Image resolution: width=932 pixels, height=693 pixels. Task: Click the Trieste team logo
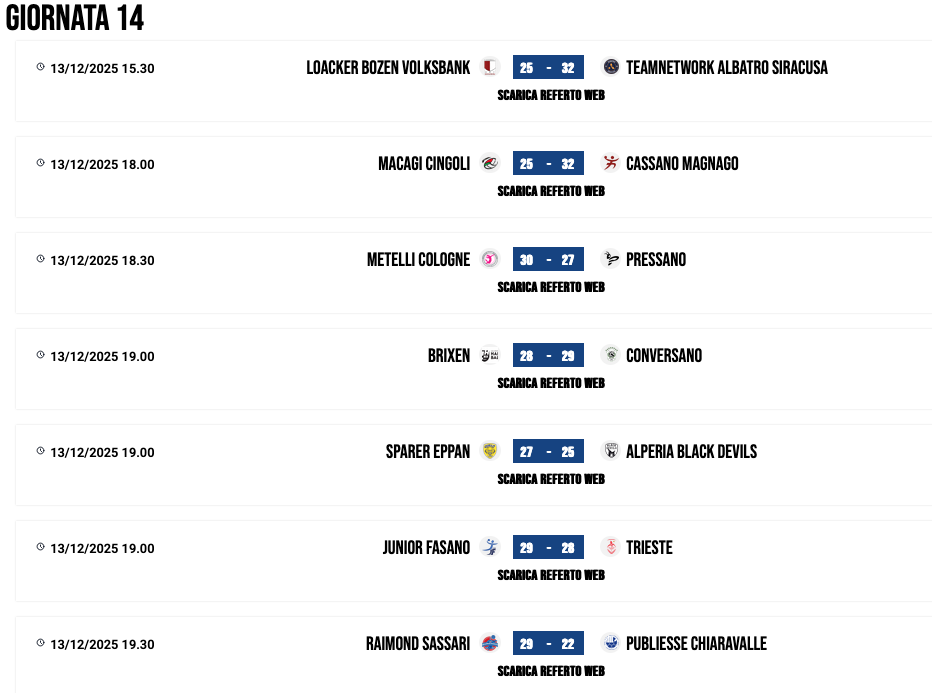(610, 547)
